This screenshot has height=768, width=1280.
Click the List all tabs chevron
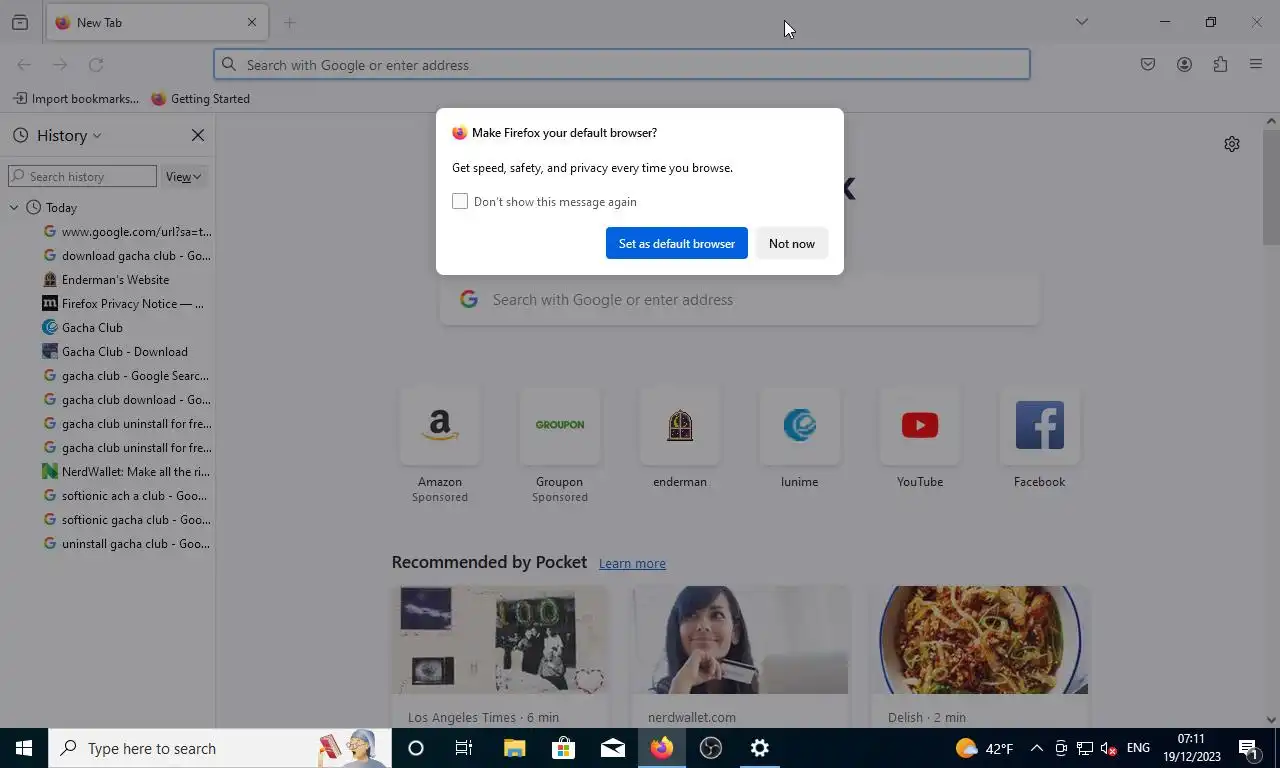[1082, 22]
